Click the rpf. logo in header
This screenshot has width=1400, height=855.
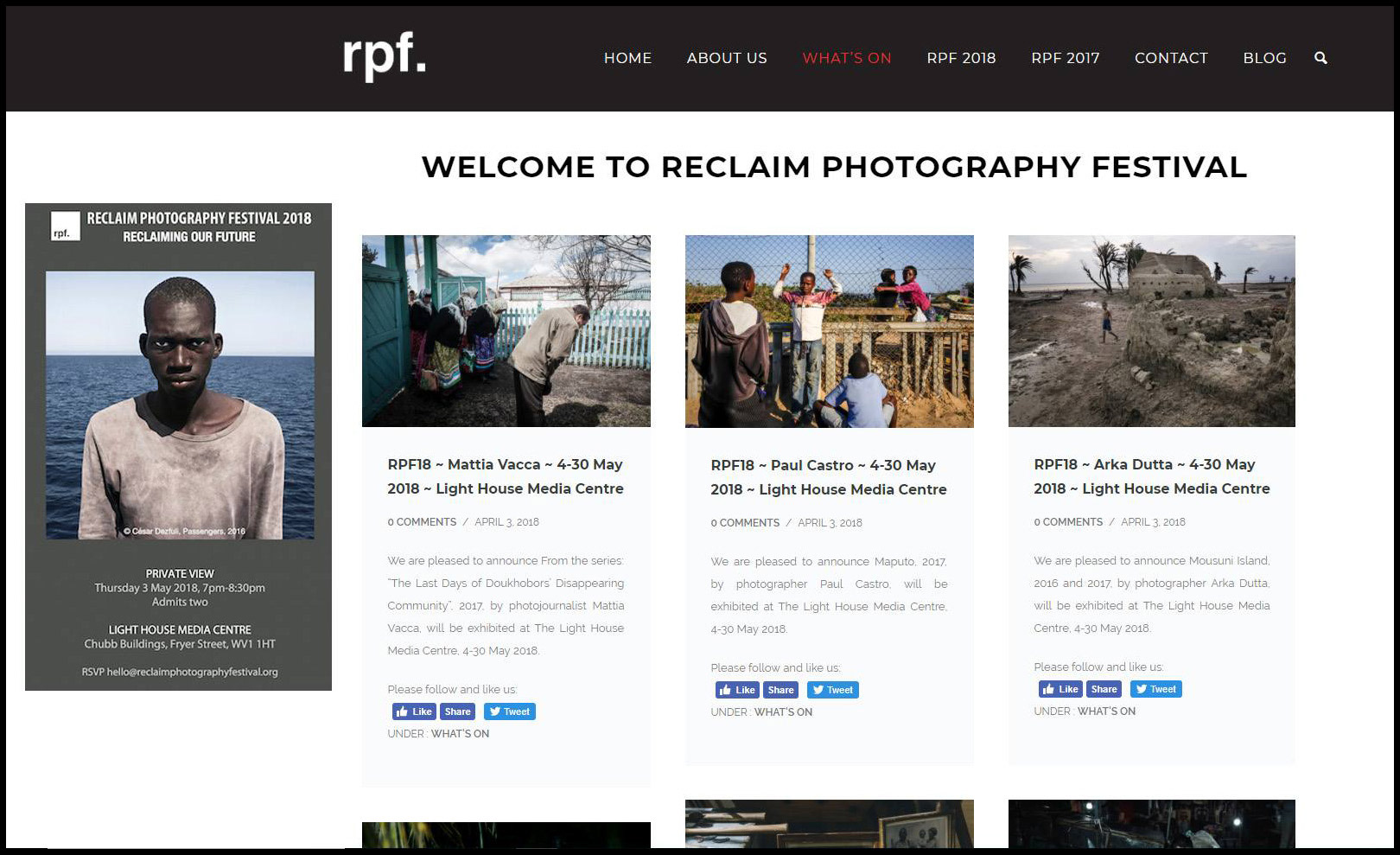coord(385,57)
